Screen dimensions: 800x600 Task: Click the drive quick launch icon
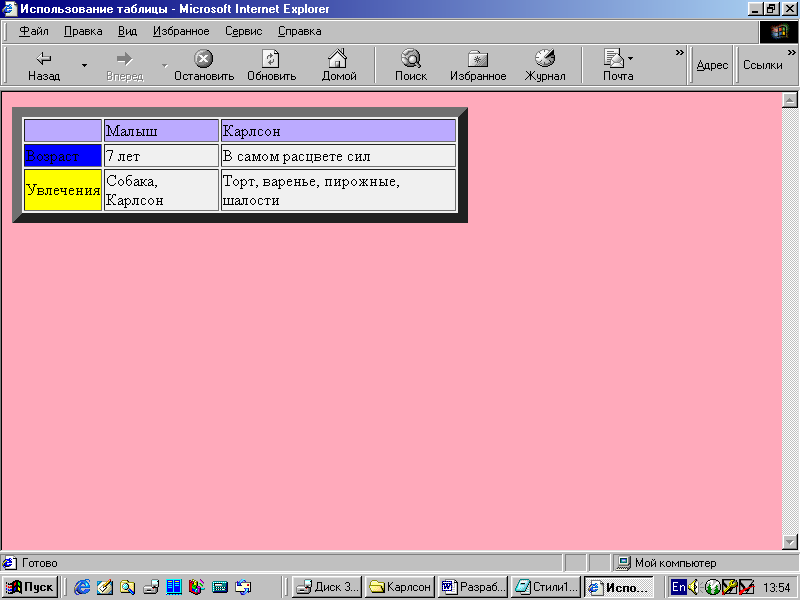click(x=151, y=587)
